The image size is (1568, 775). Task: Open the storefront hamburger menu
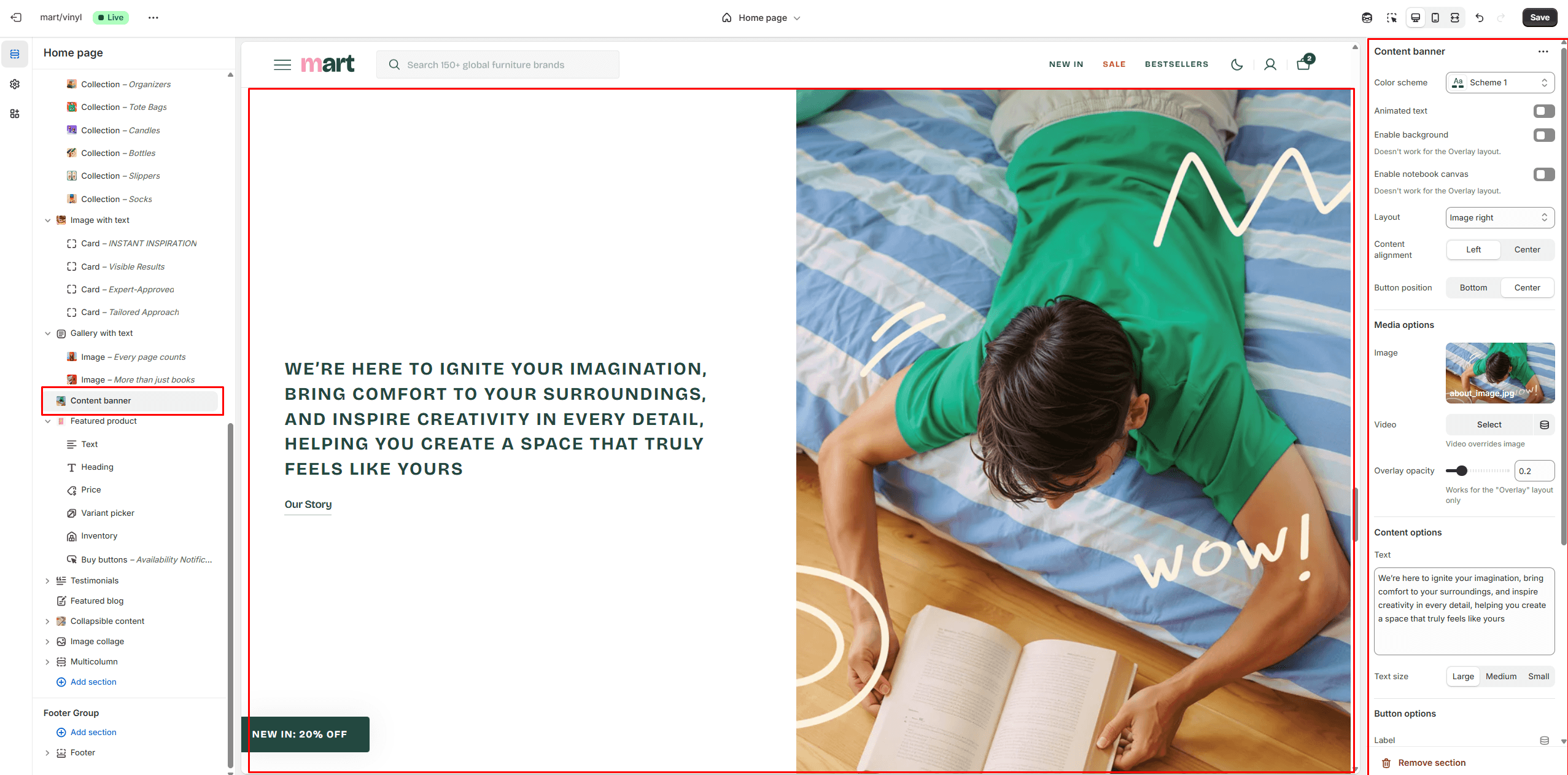click(x=282, y=64)
